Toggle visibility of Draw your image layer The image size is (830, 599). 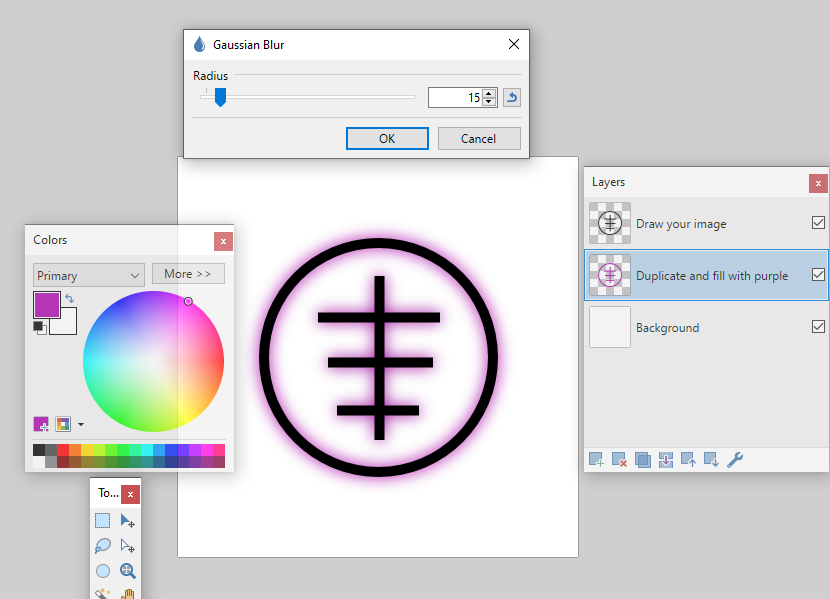818,223
